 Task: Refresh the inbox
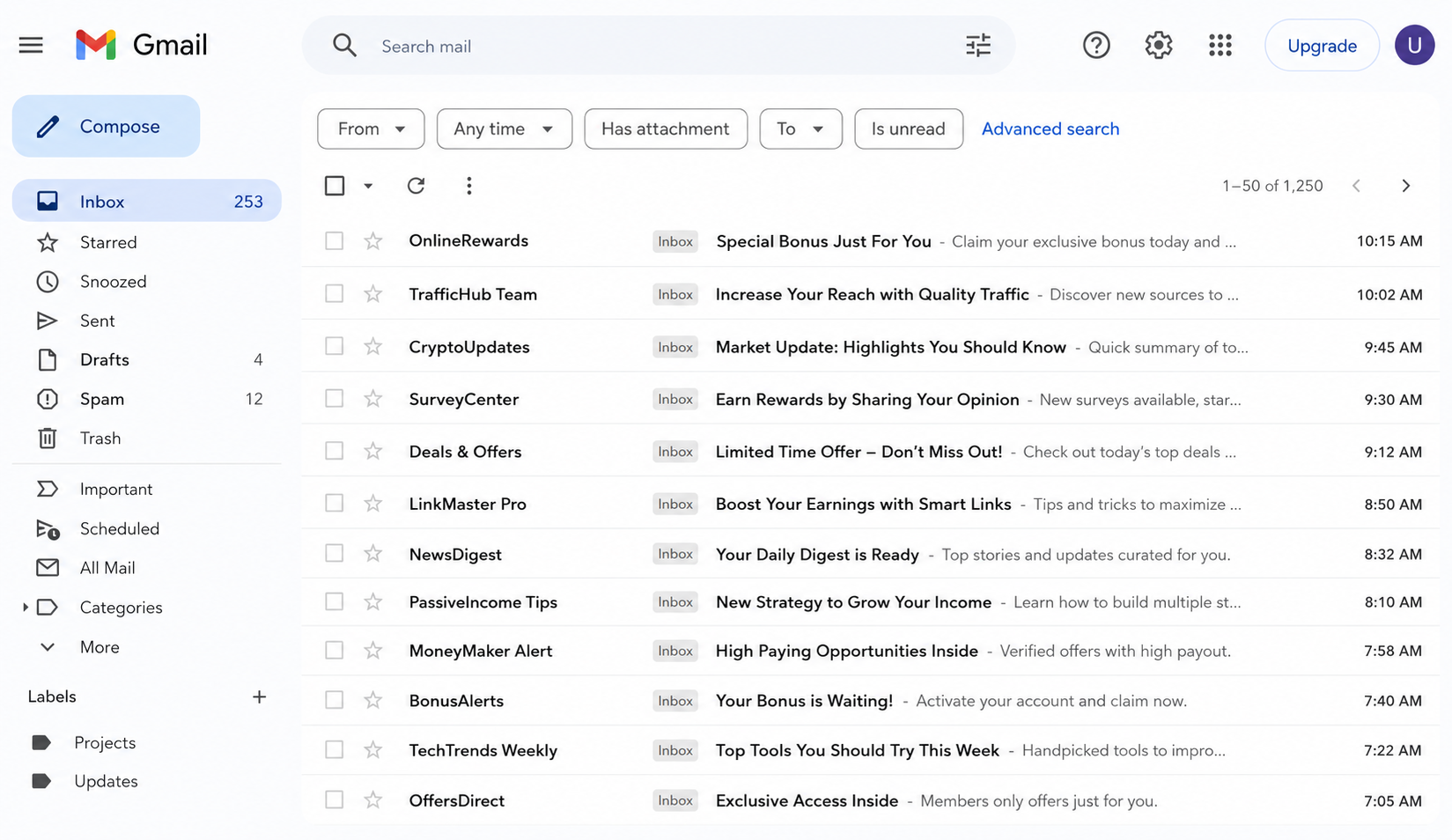[416, 185]
